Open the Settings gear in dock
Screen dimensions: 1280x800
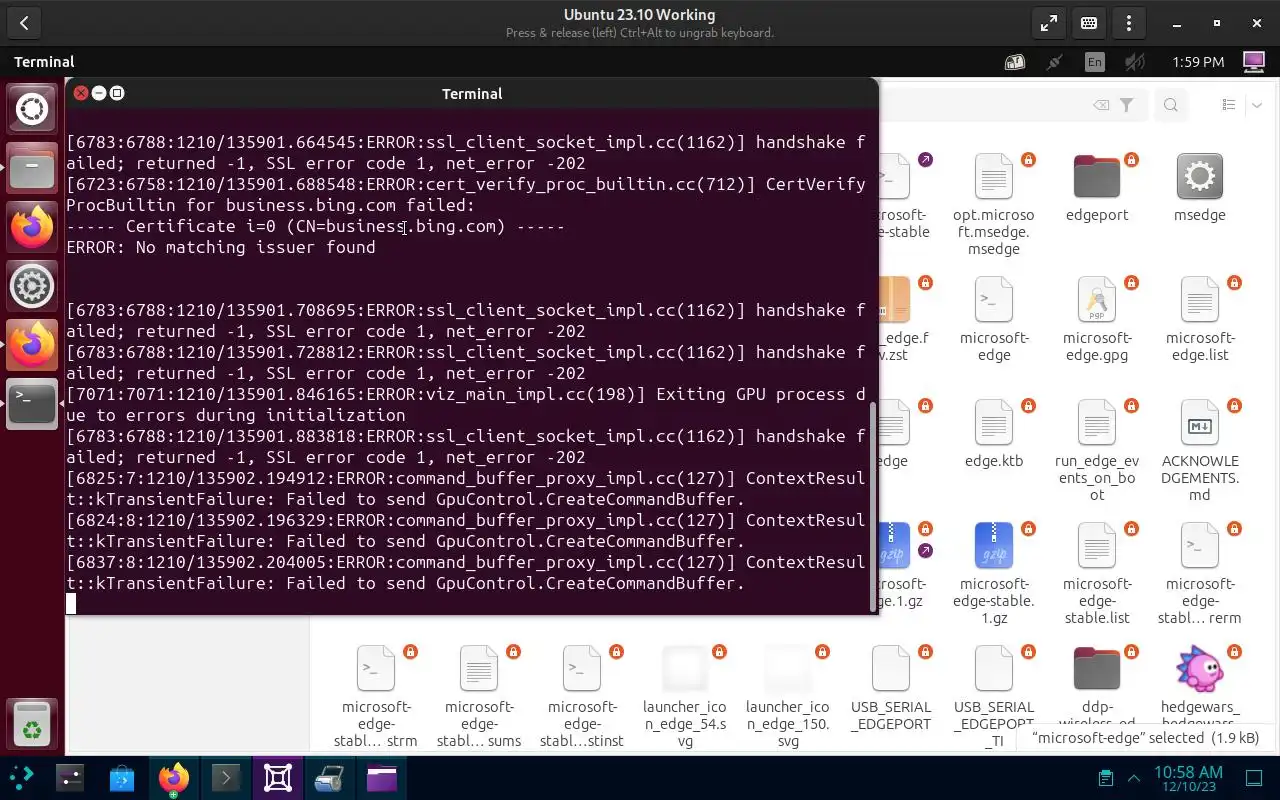(32, 286)
